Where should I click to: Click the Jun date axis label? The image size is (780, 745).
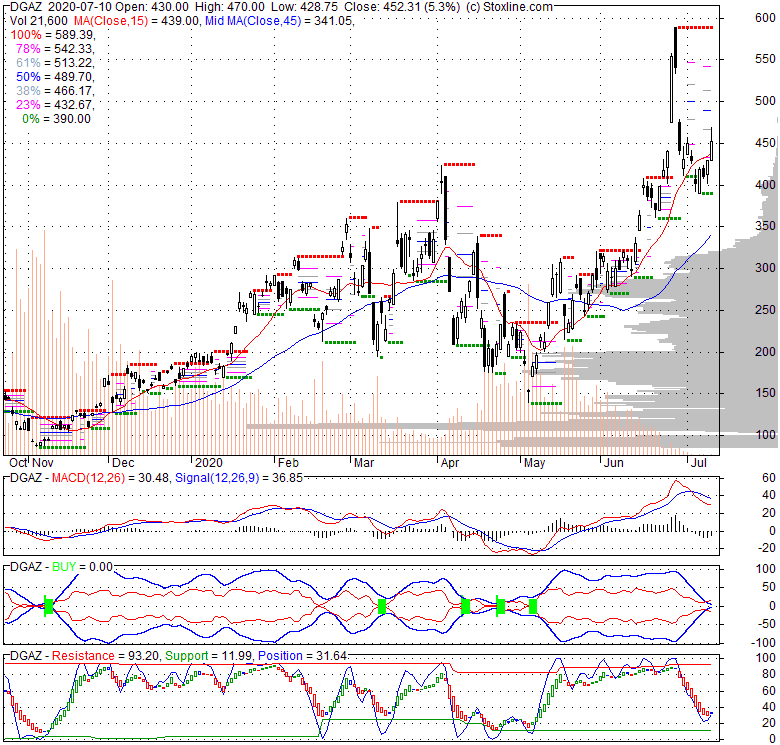coord(613,463)
